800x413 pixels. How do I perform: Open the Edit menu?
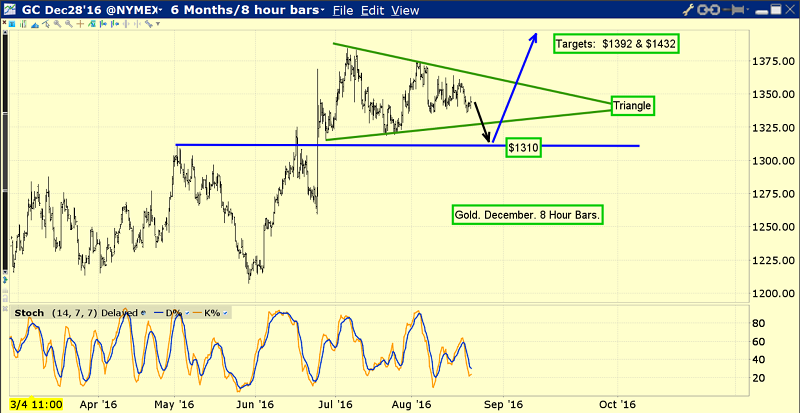click(372, 10)
